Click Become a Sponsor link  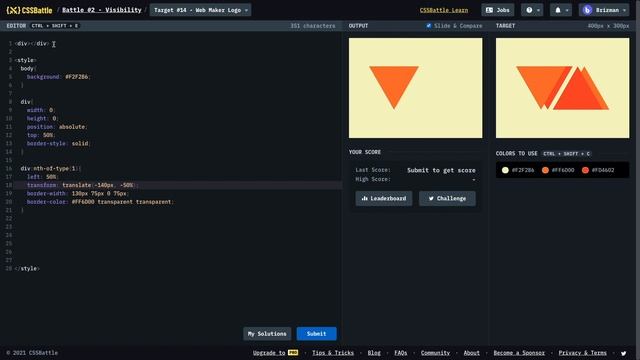point(519,353)
